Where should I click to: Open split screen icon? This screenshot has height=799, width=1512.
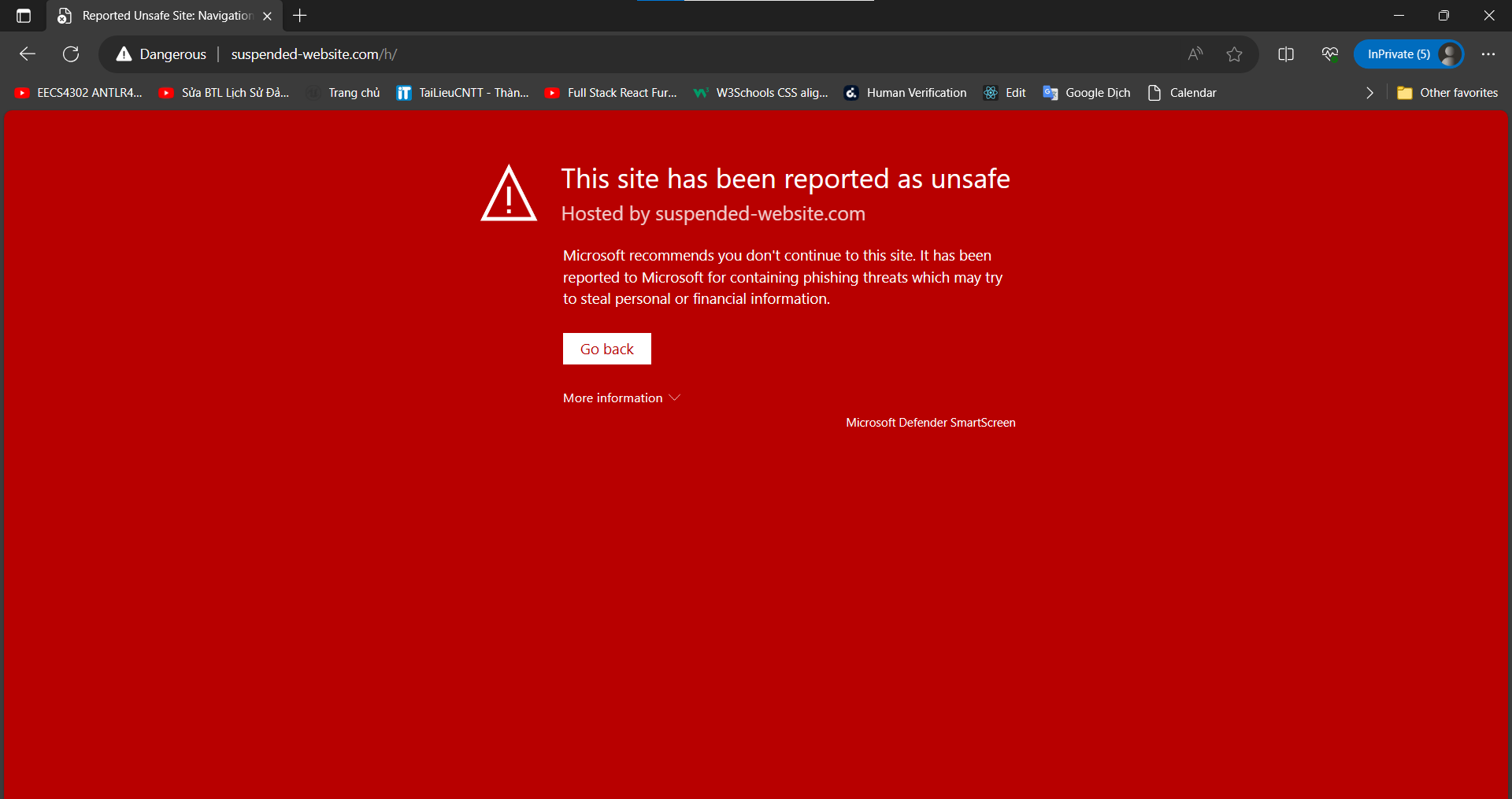(x=1286, y=54)
